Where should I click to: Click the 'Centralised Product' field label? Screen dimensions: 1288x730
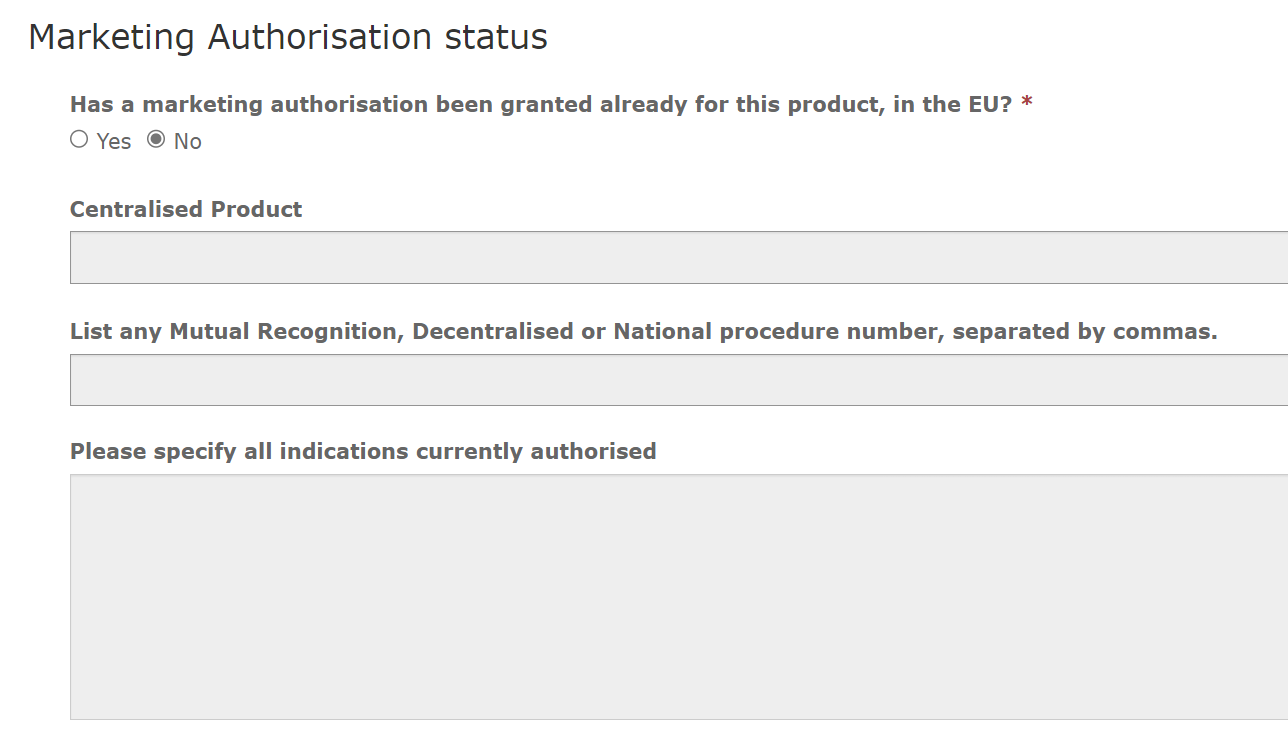186,209
